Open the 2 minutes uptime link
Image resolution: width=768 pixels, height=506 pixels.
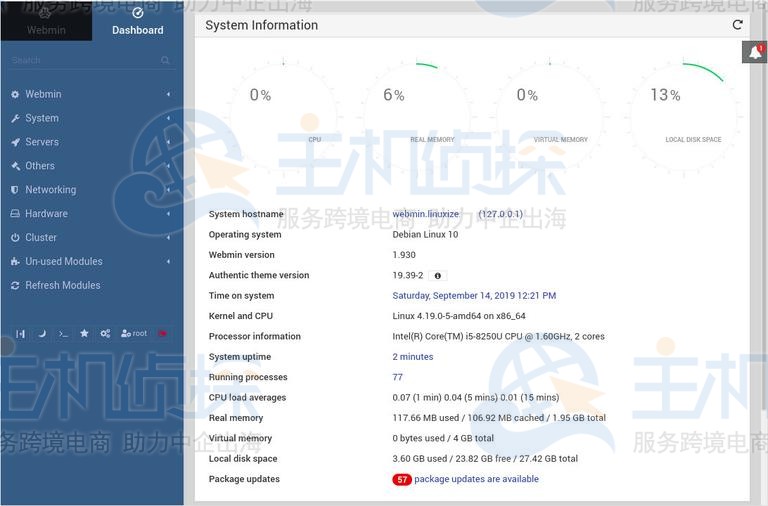pyautogui.click(x=413, y=357)
